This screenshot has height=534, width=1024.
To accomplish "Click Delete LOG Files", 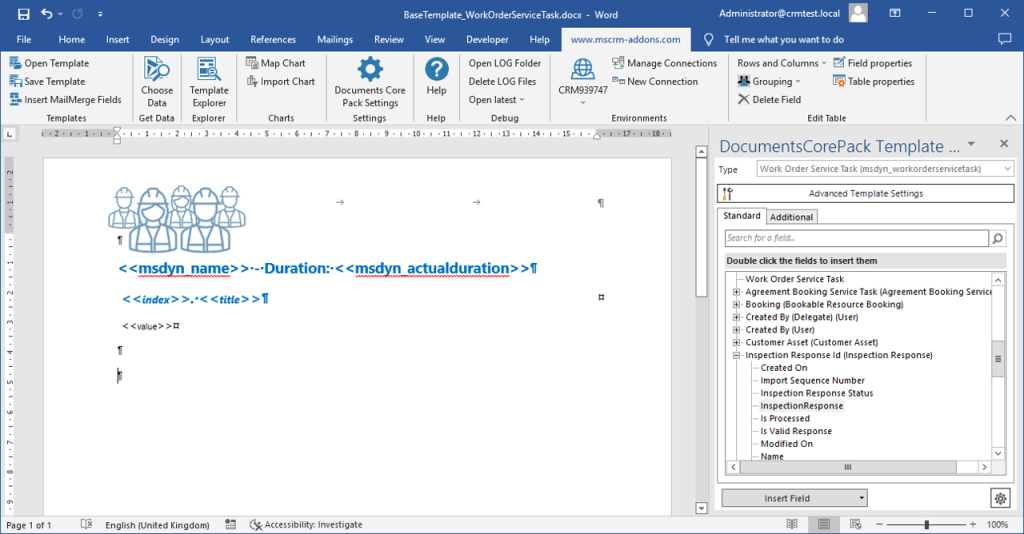I will [x=502, y=82].
